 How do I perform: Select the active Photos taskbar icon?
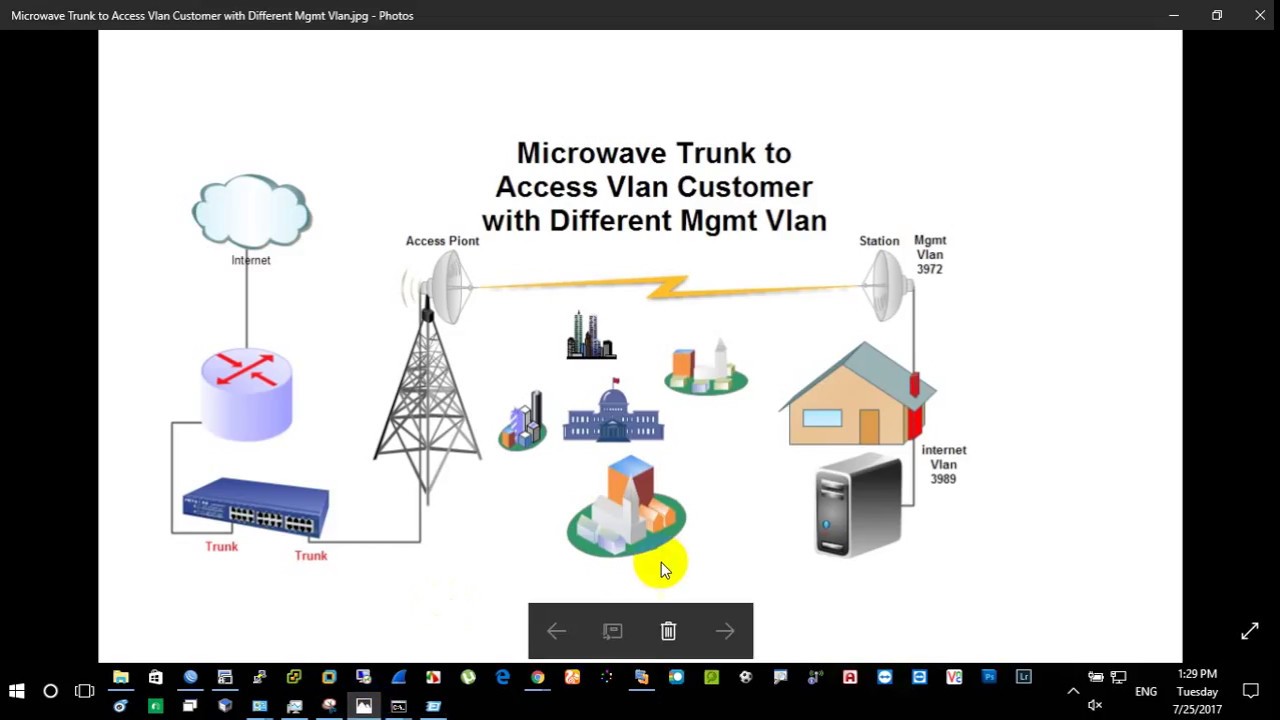[x=364, y=706]
